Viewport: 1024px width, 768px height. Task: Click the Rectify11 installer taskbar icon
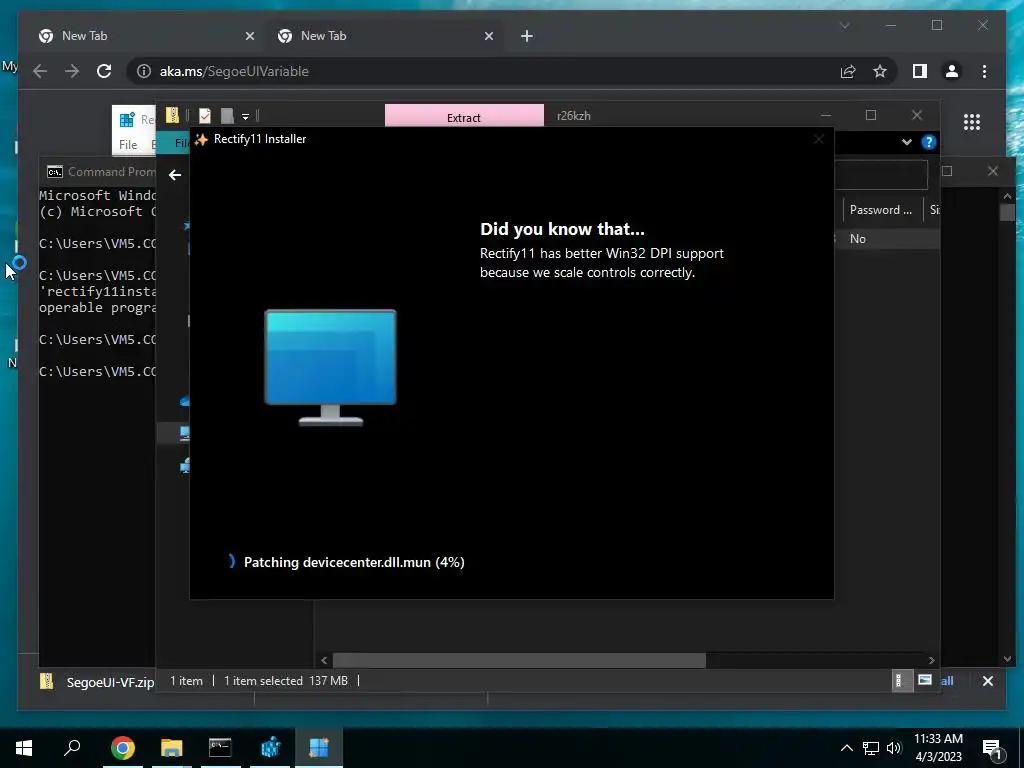[x=319, y=747]
